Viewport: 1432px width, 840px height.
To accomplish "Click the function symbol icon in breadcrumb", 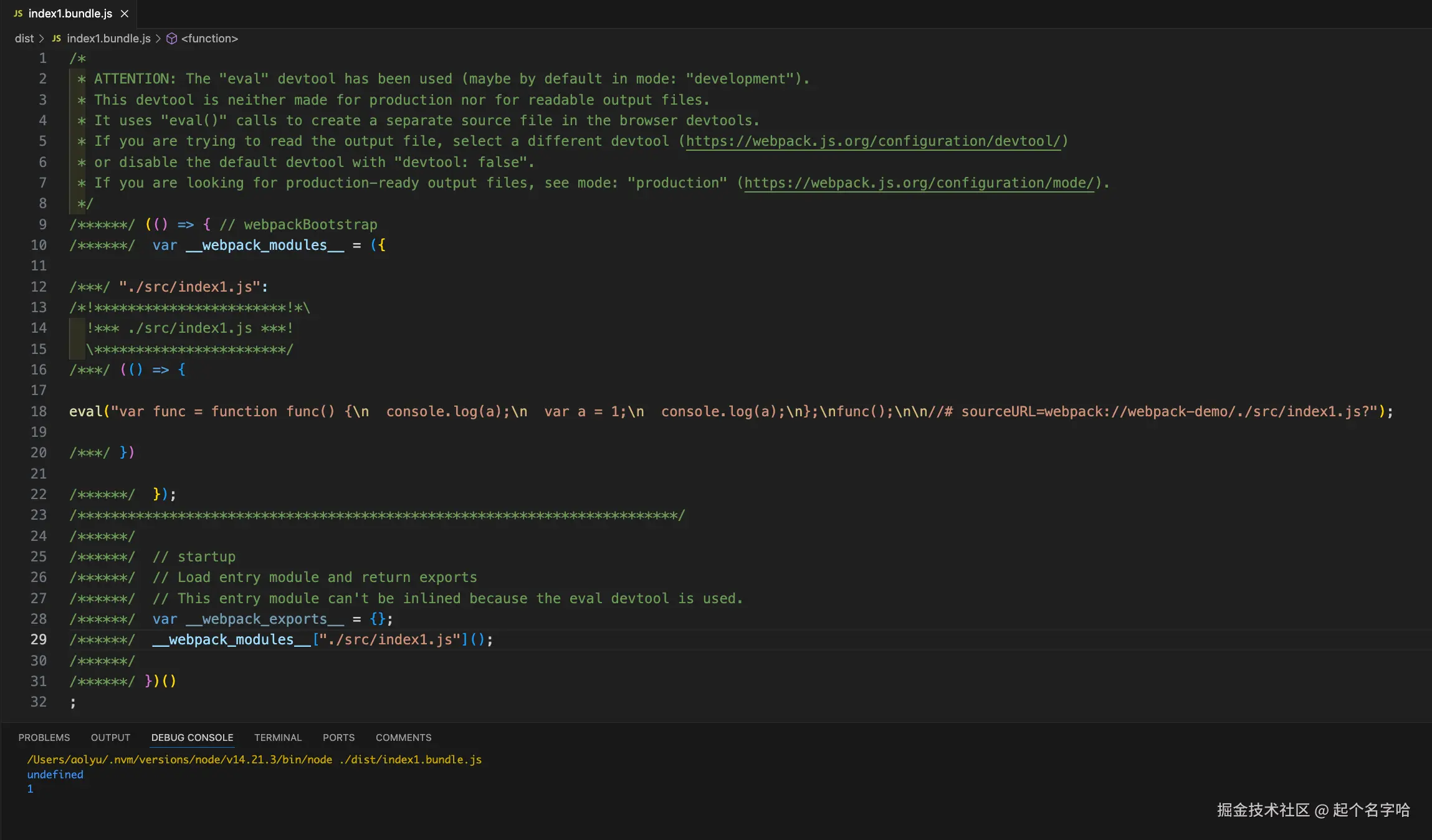I will 171,39.
